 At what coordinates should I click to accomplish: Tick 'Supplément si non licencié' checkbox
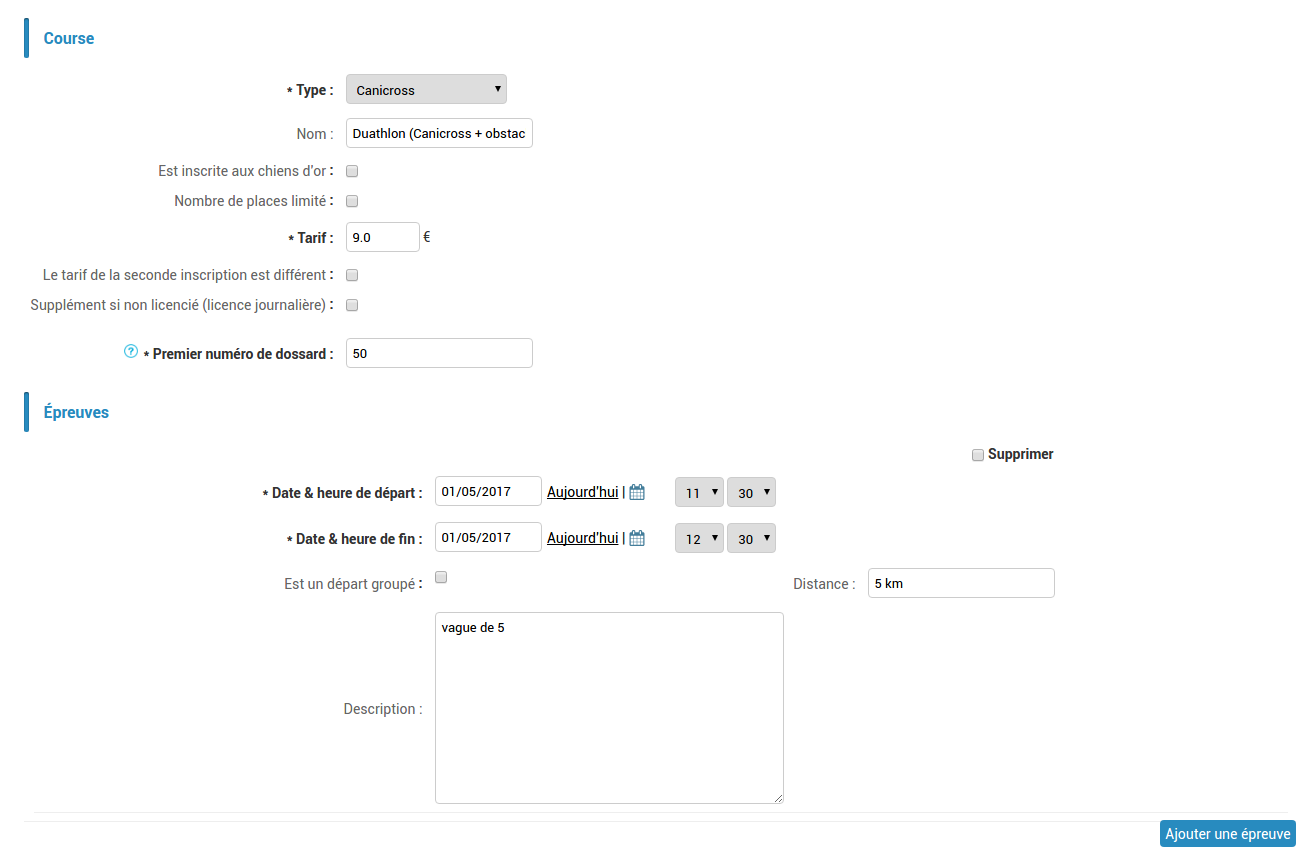click(352, 305)
